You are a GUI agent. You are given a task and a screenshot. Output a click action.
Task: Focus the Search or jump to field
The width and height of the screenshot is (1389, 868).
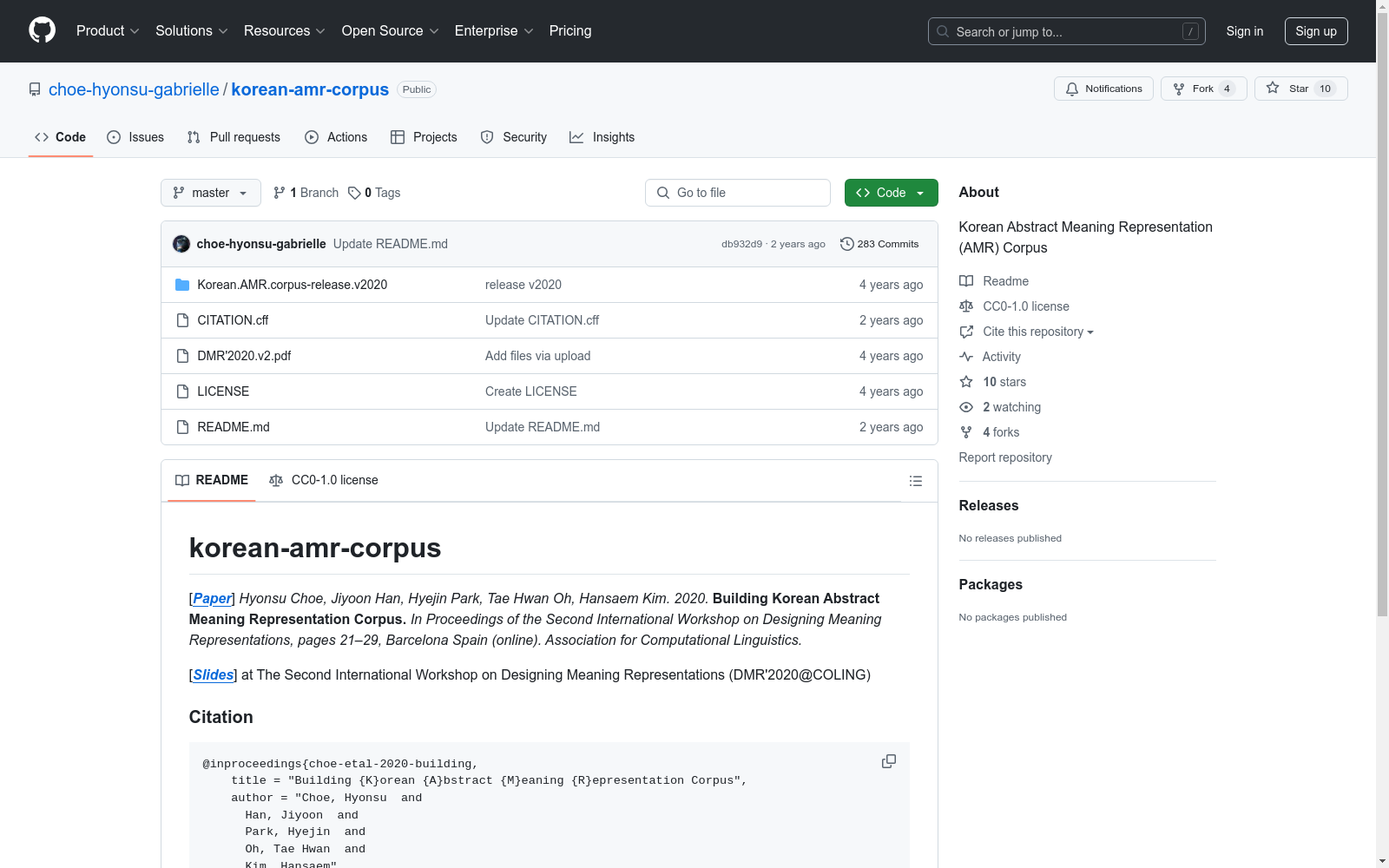1066,31
